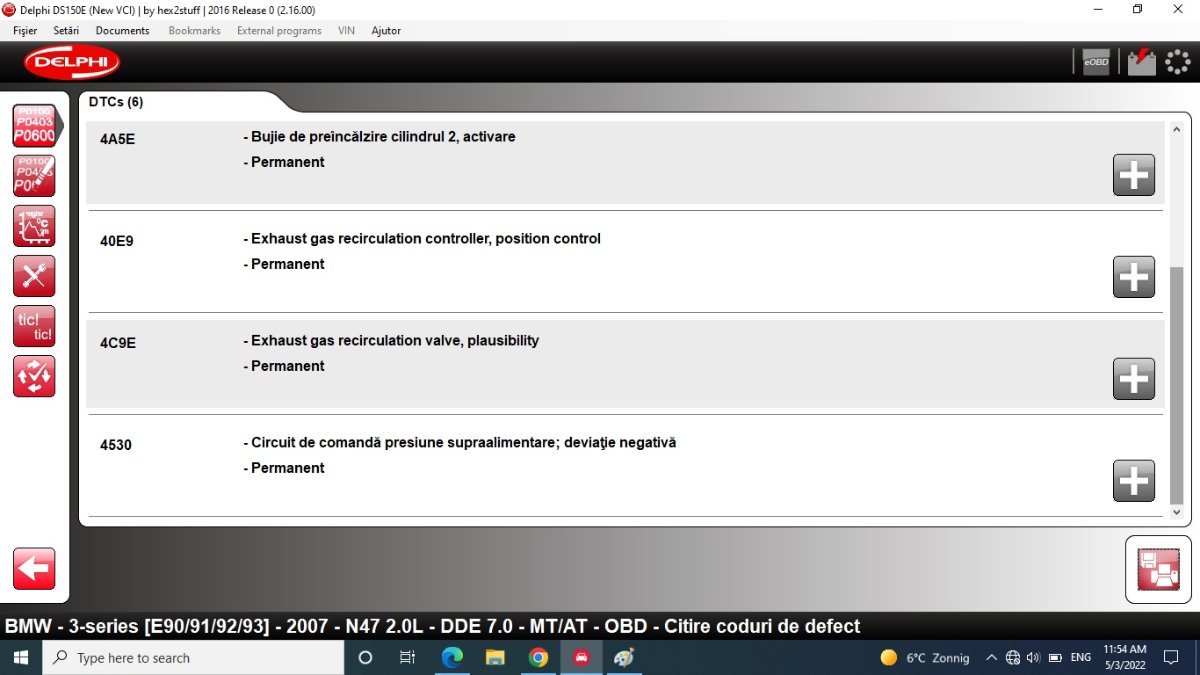Expand details for fault code 4C9E
Image resolution: width=1200 pixels, height=675 pixels.
1134,379
